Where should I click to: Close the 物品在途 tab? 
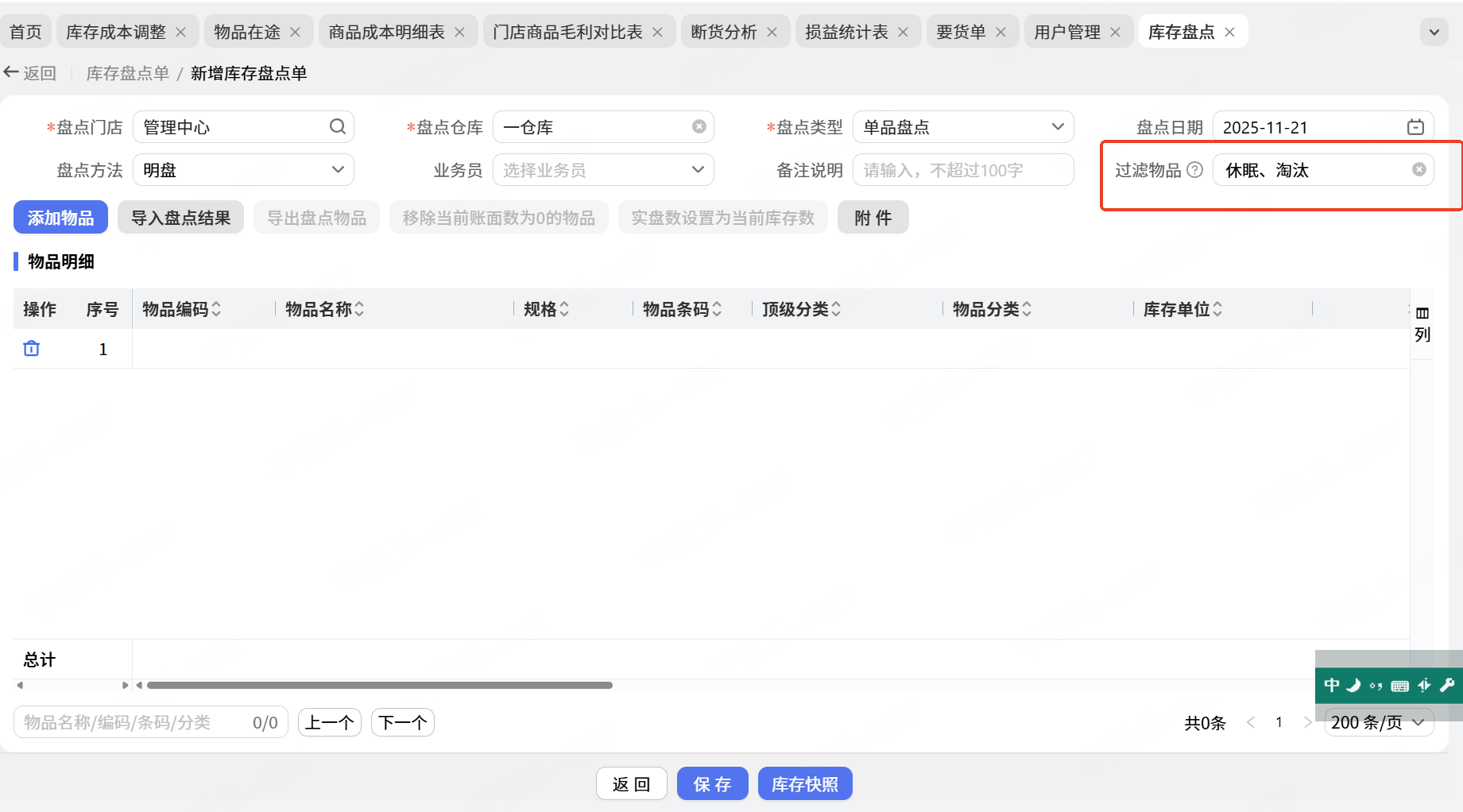point(296,32)
